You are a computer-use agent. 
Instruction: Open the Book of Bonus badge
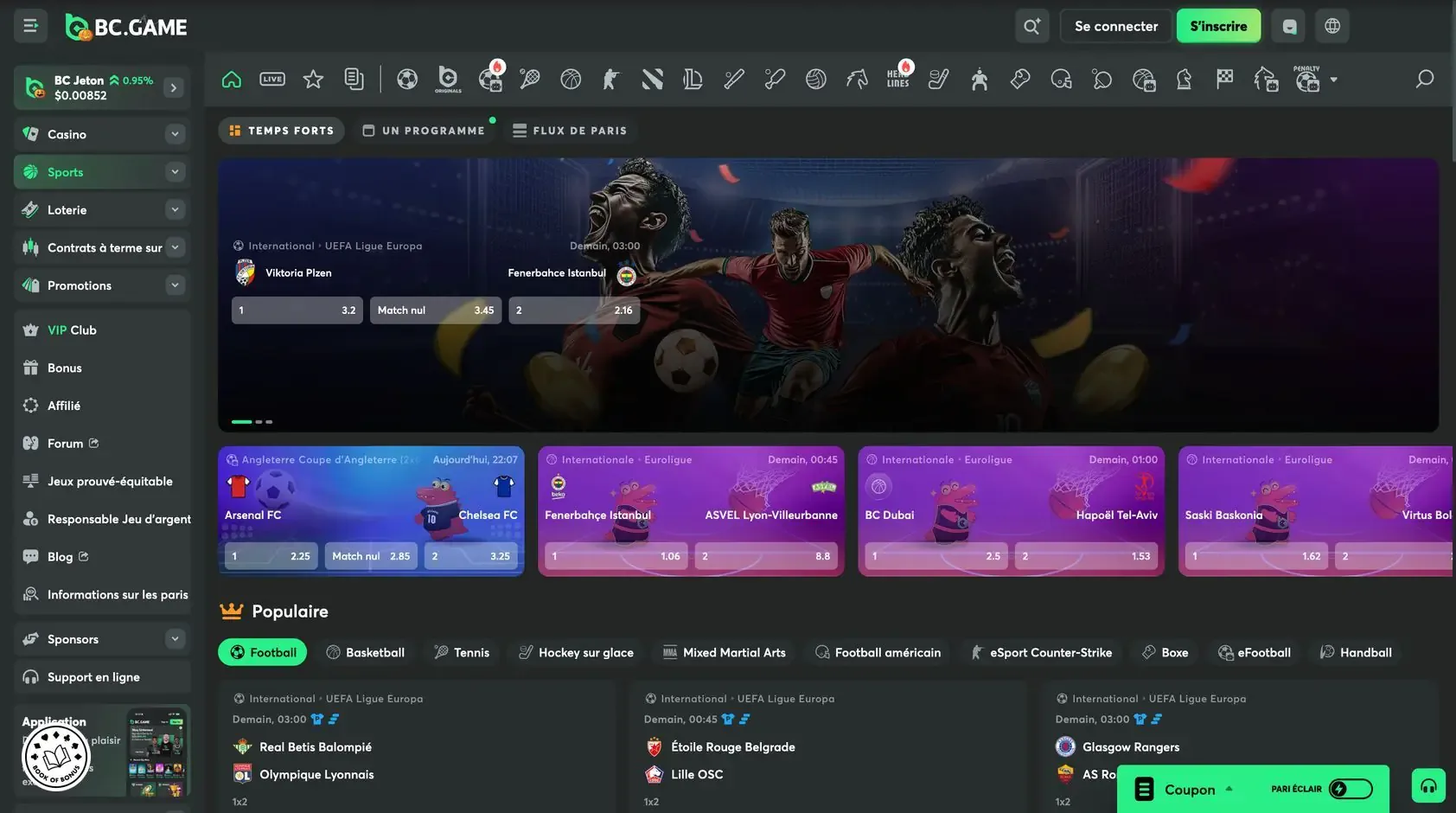[x=56, y=758]
